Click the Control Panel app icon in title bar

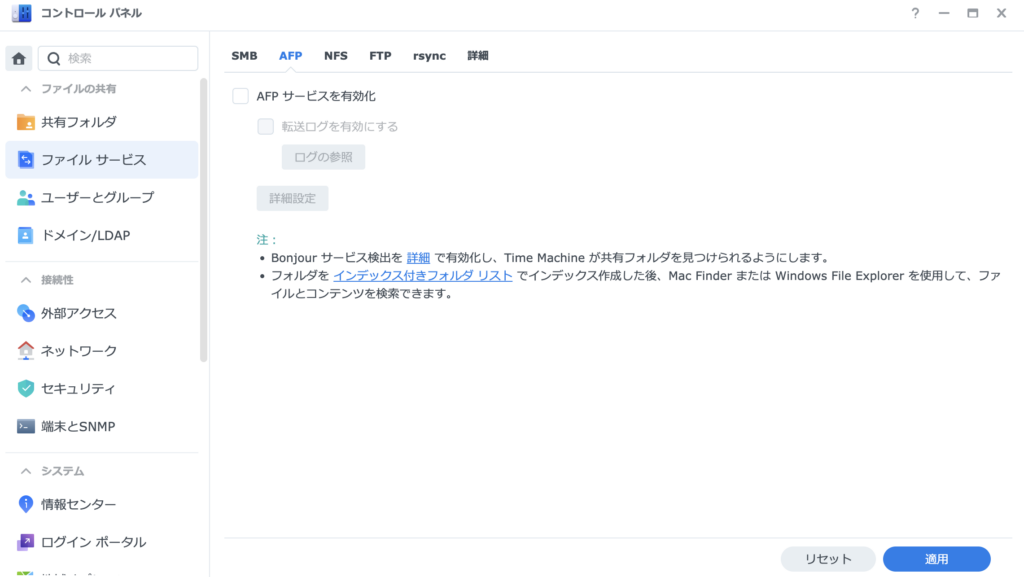pyautogui.click(x=22, y=13)
